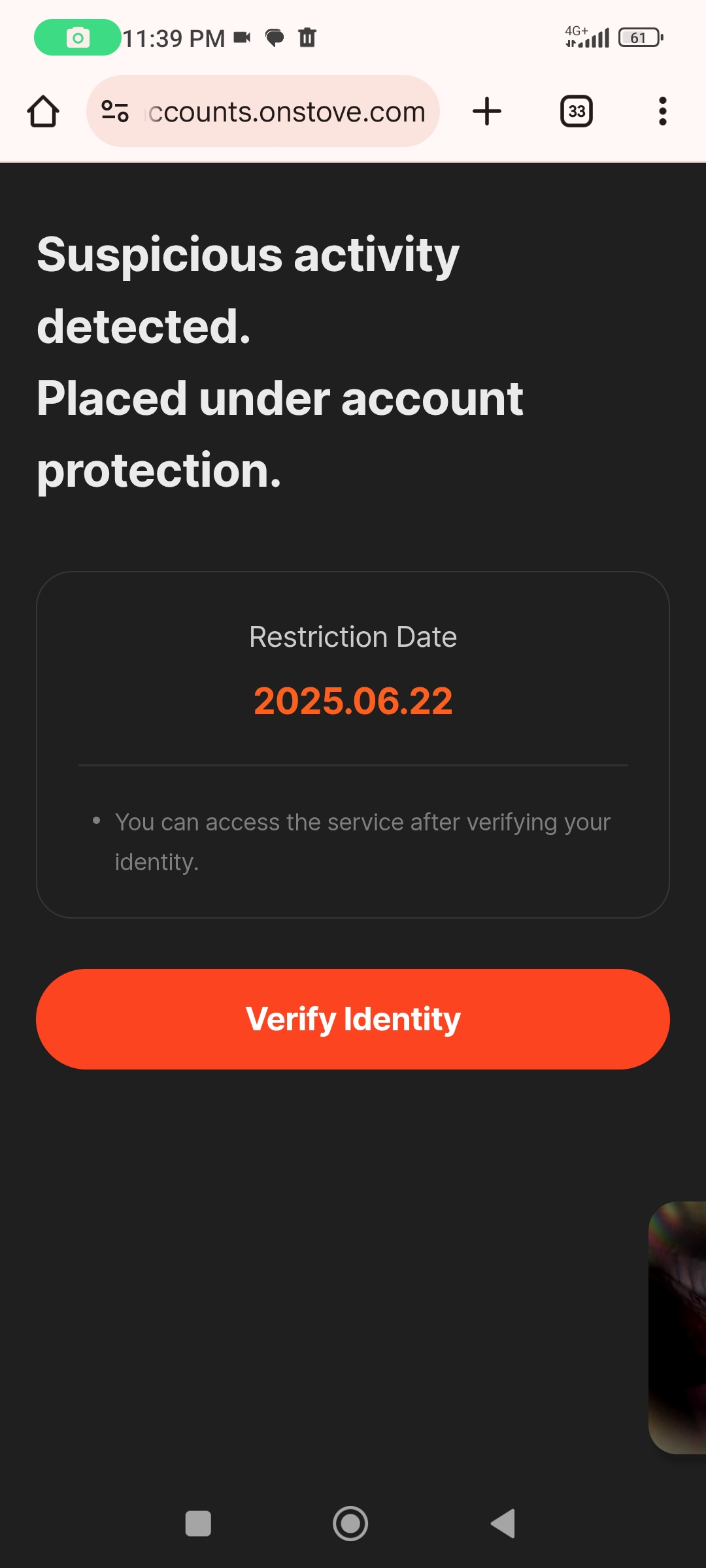Screen dimensions: 706x1568
Task: Tap the video camera status icon
Action: click(x=242, y=38)
